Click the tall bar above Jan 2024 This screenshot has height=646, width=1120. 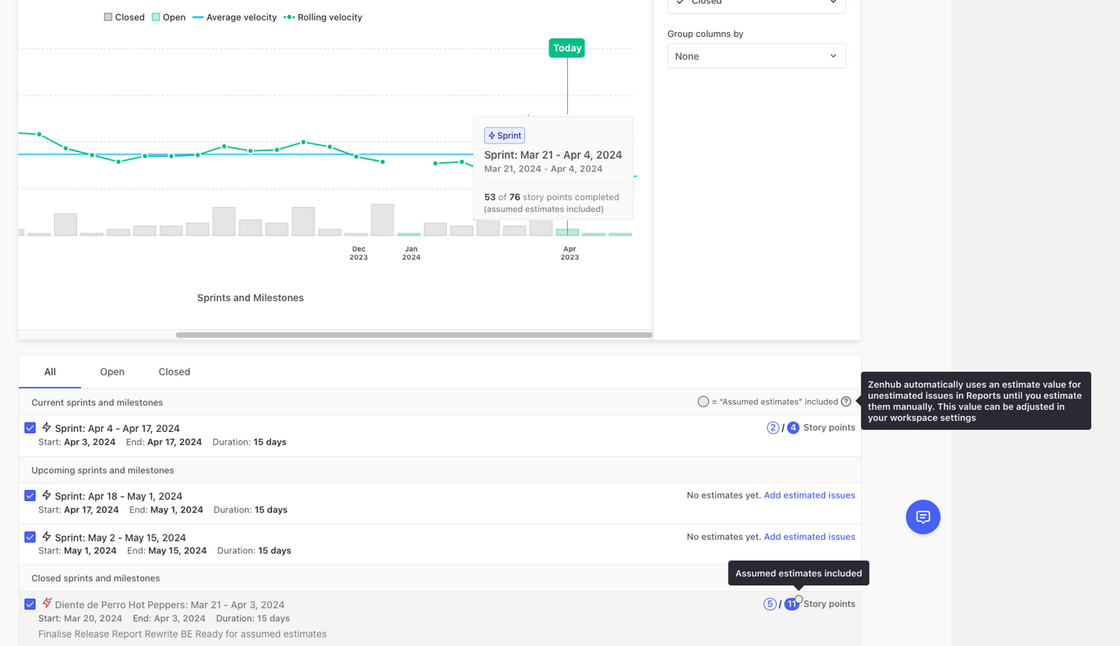(382, 220)
